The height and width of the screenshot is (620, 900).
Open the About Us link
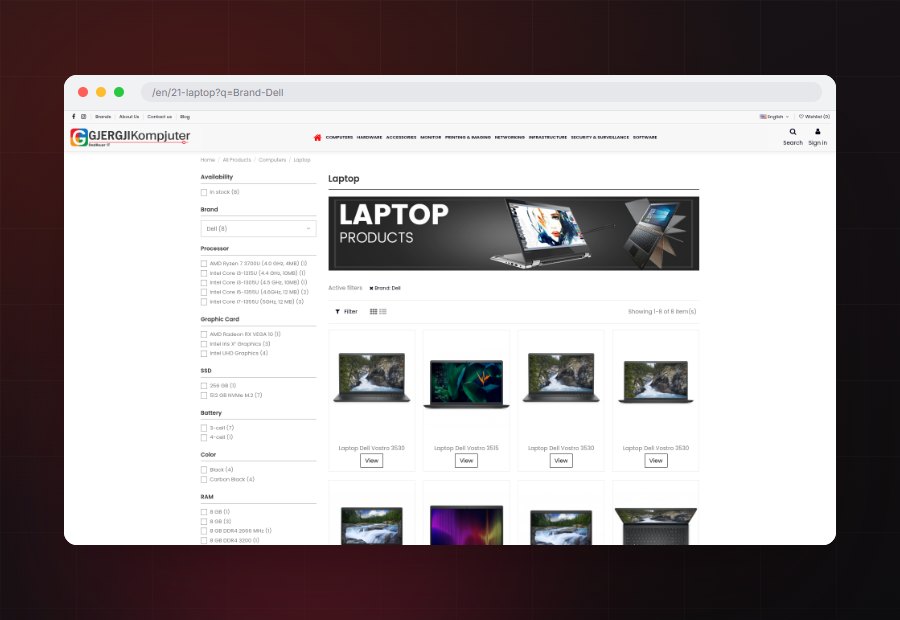(x=129, y=117)
